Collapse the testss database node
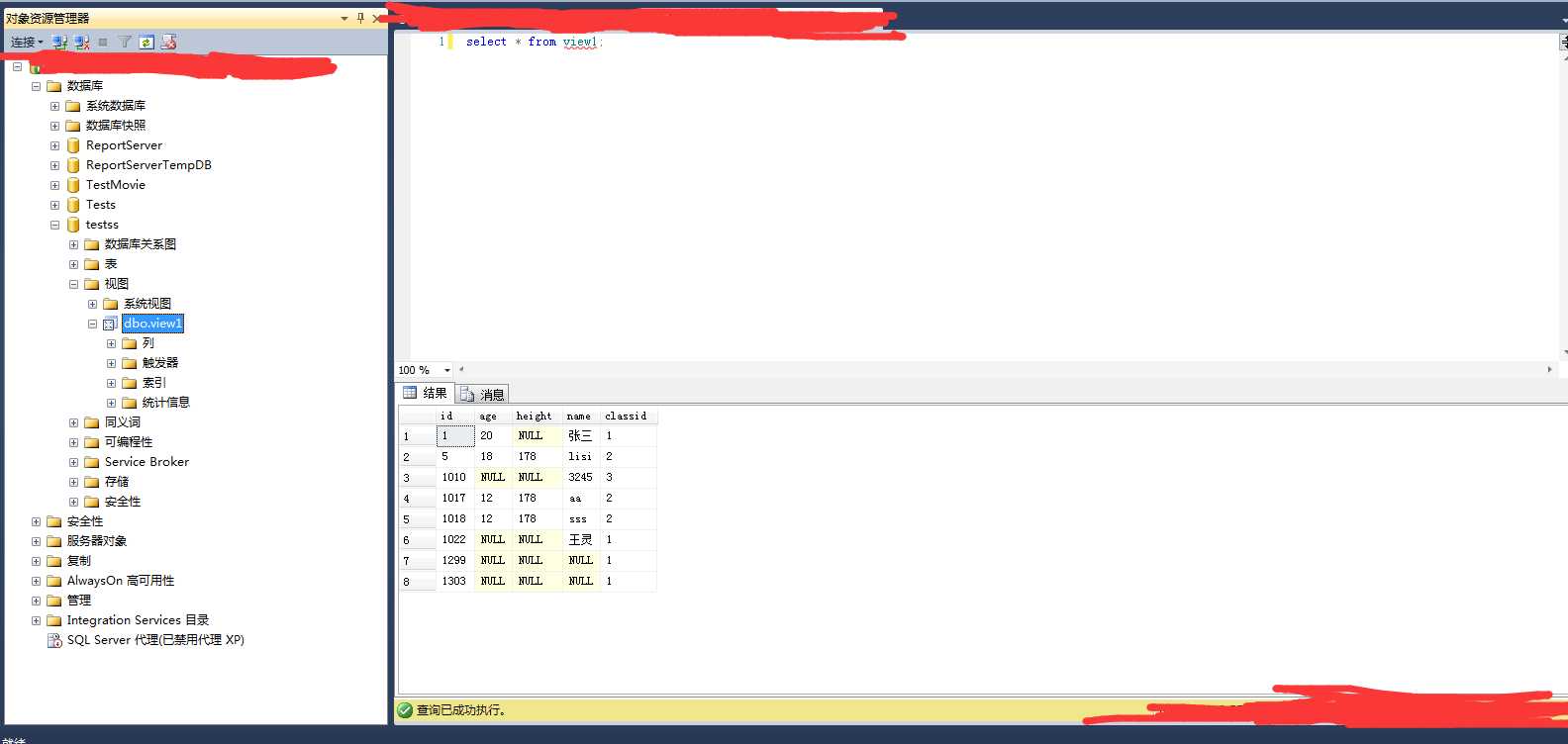The height and width of the screenshot is (744, 1568). pyautogui.click(x=54, y=225)
